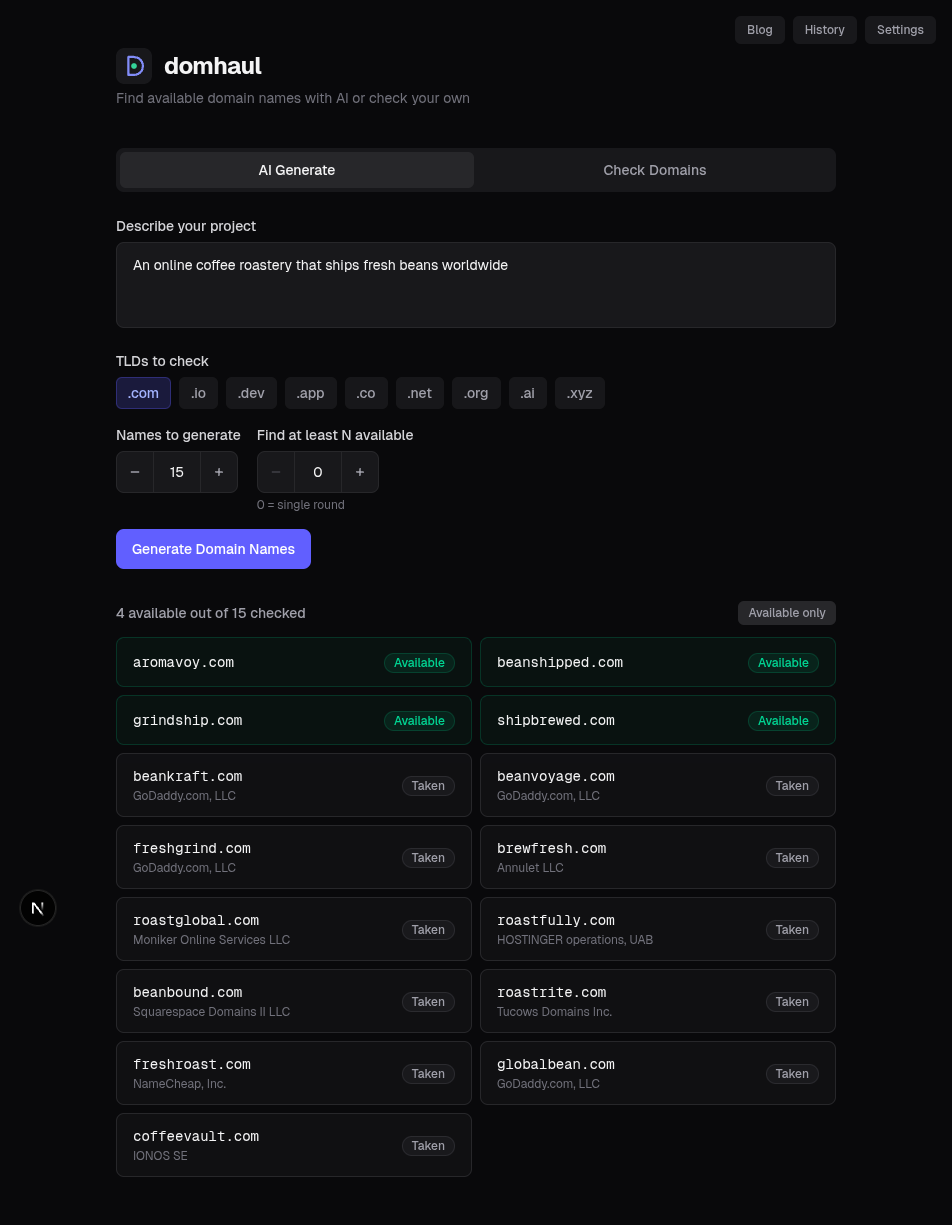Enable the .dev TLD
Screen dimensions: 952x1225
[251, 393]
